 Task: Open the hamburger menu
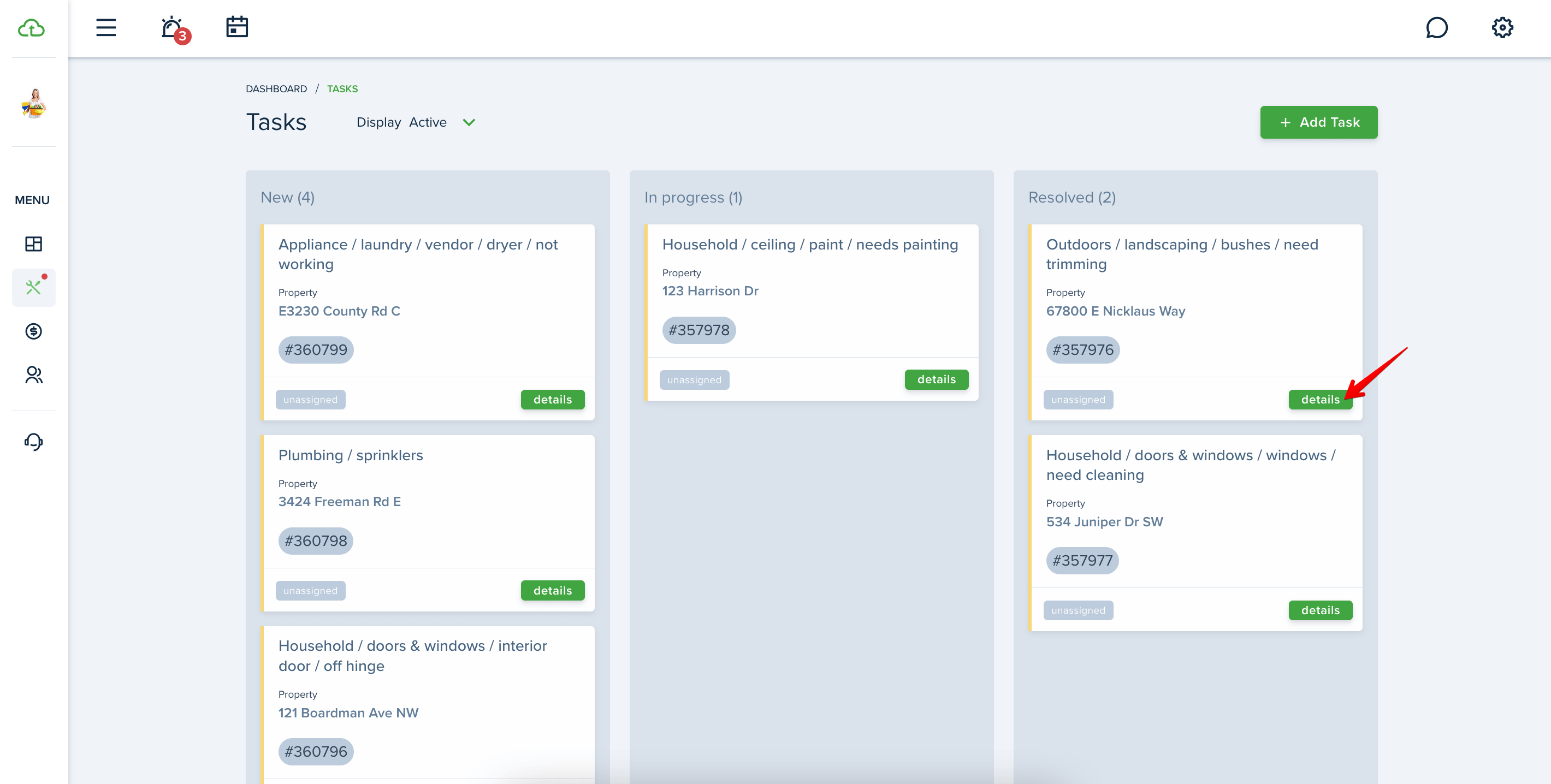point(106,28)
